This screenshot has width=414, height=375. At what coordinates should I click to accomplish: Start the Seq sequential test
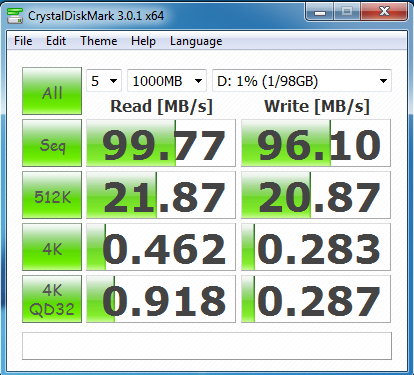coord(52,143)
